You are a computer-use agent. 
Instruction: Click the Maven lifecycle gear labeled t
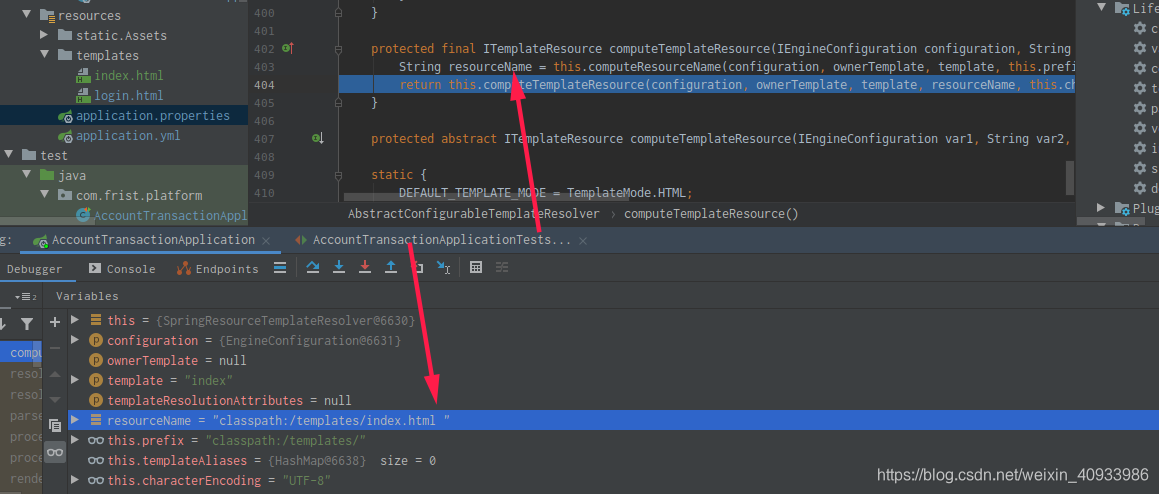[1141, 88]
